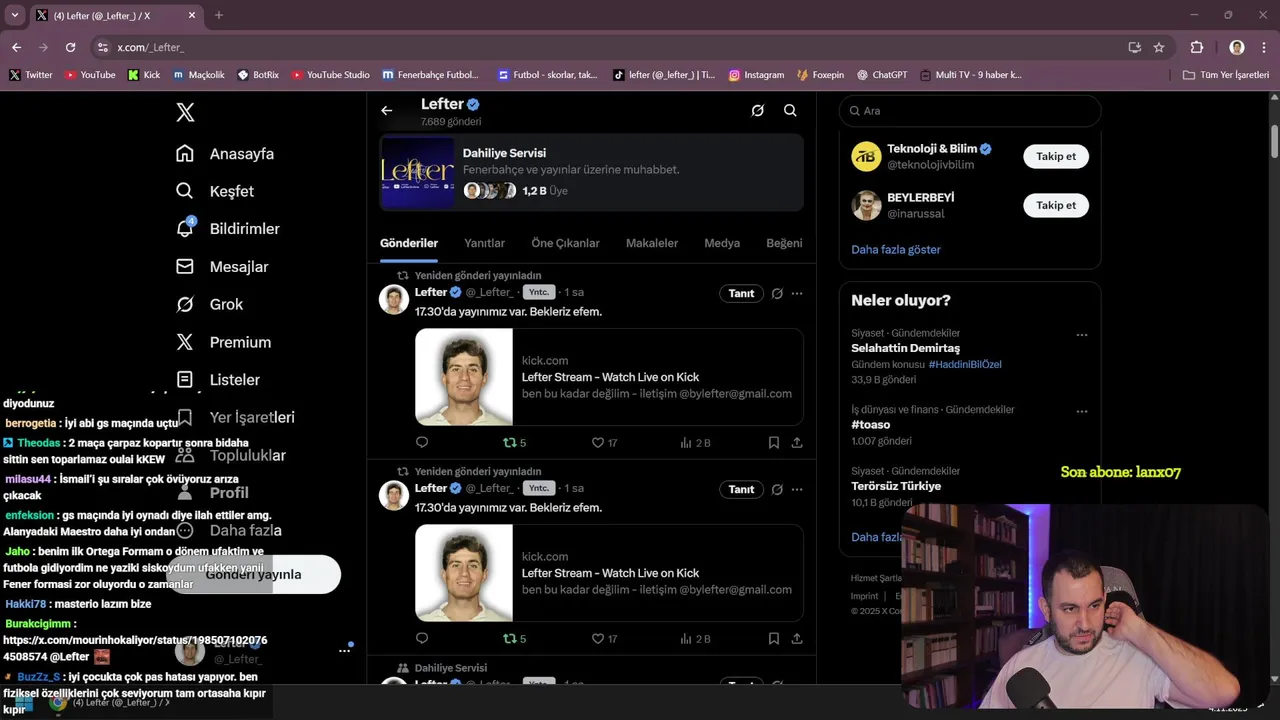The image size is (1280, 720).
Task: Open Chrome three-dot menu
Action: point(1264,47)
